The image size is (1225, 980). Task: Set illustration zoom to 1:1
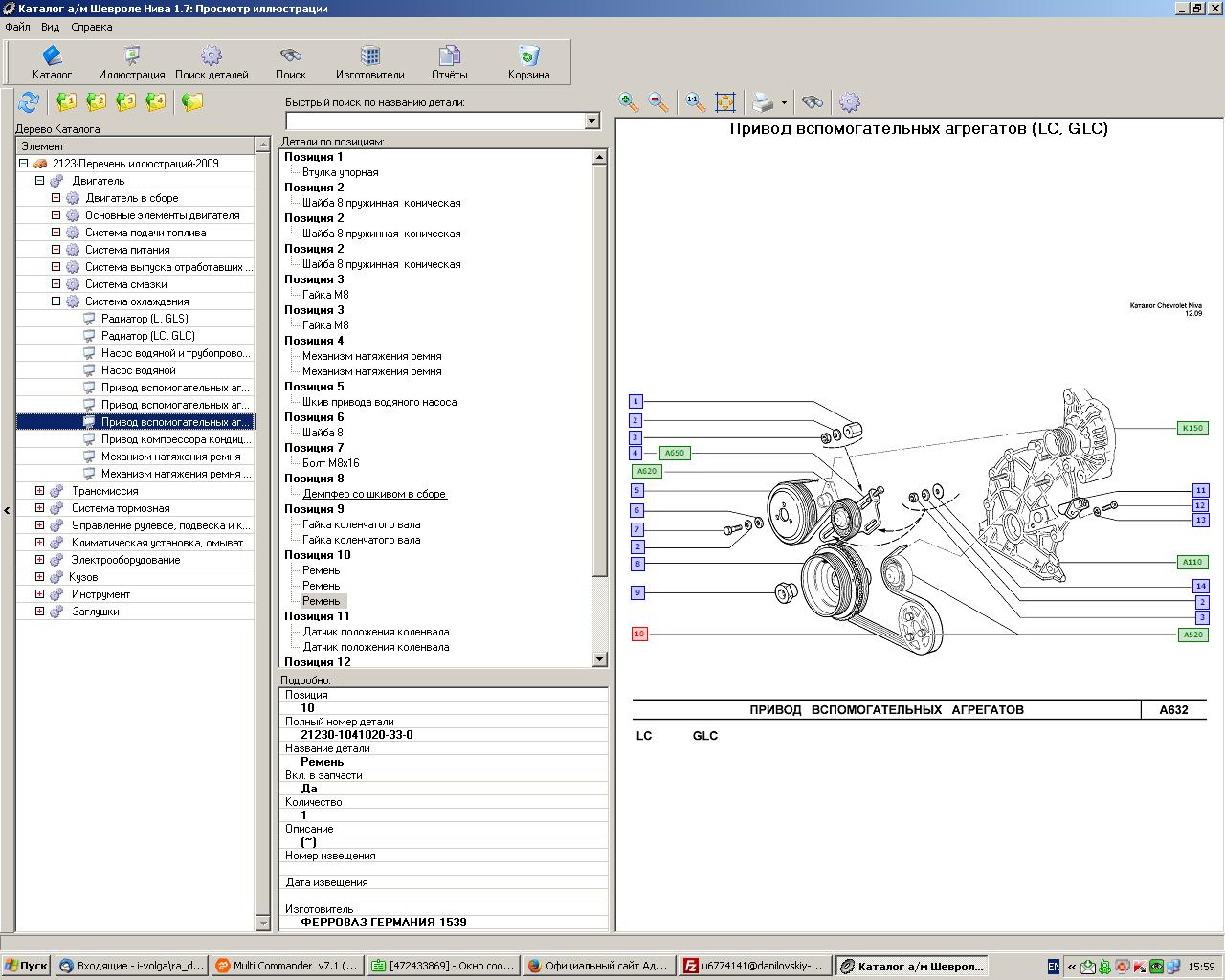(695, 101)
